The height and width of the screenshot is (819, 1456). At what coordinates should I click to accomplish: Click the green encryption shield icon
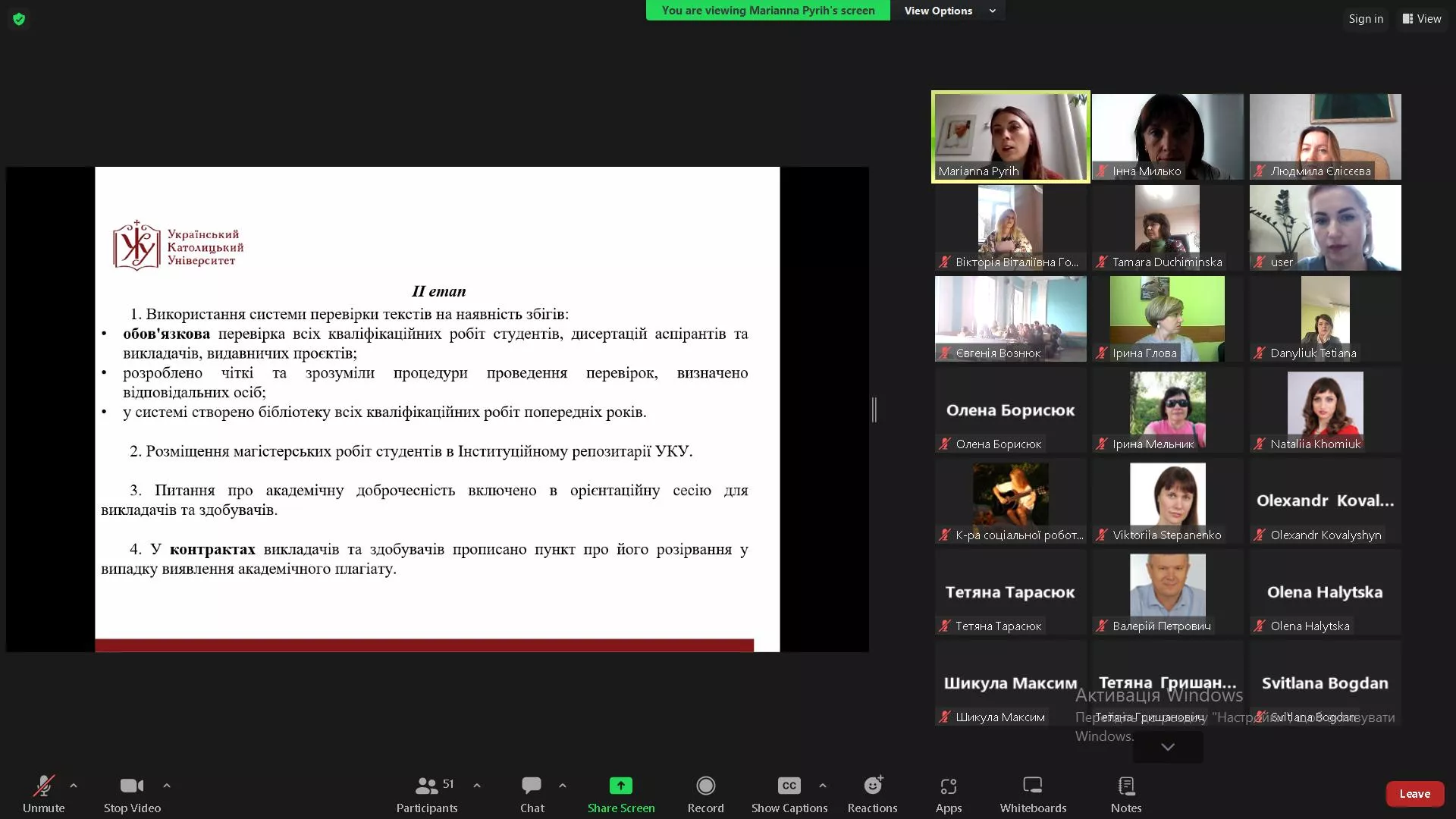pyautogui.click(x=19, y=19)
